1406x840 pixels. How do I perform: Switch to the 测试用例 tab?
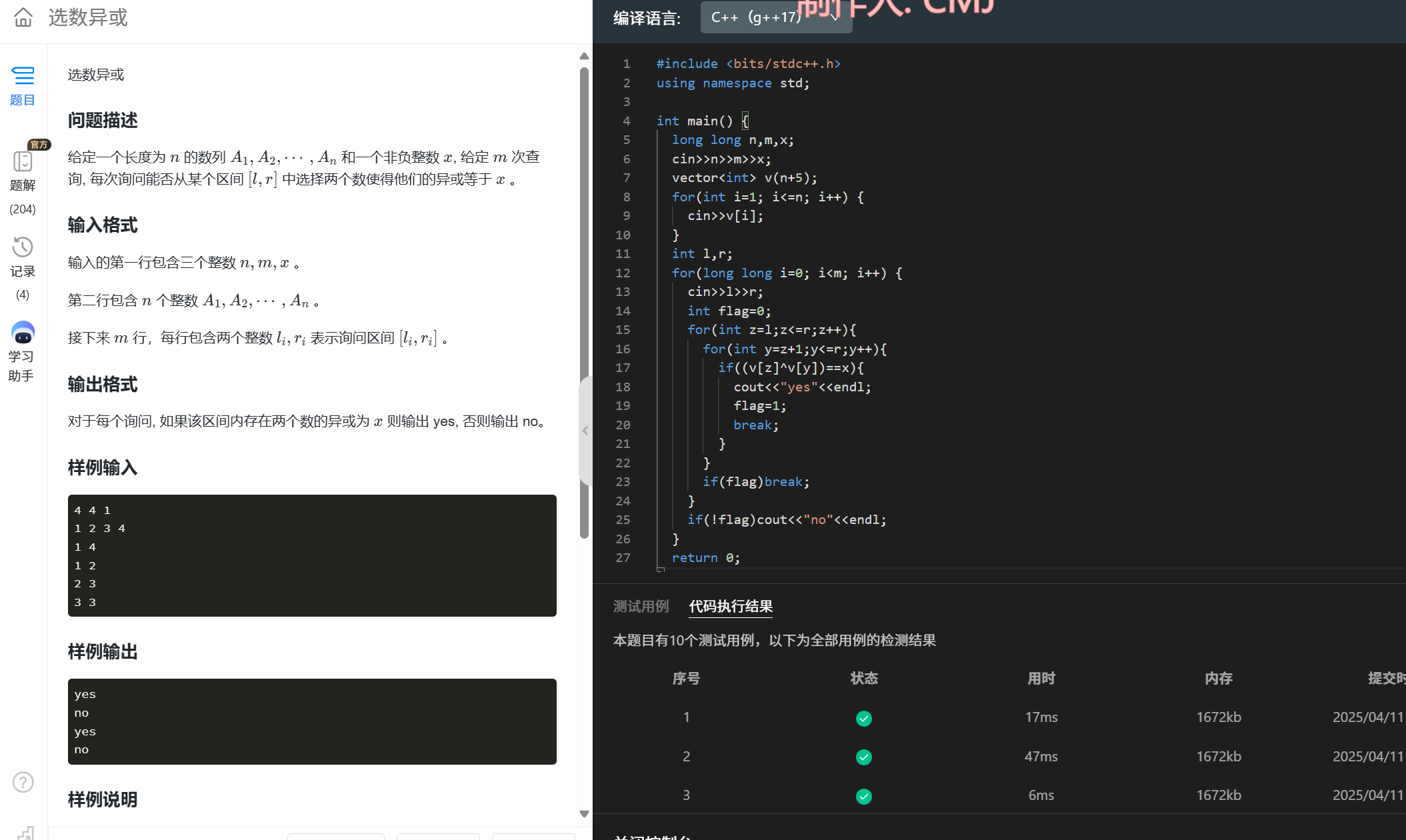(x=641, y=606)
